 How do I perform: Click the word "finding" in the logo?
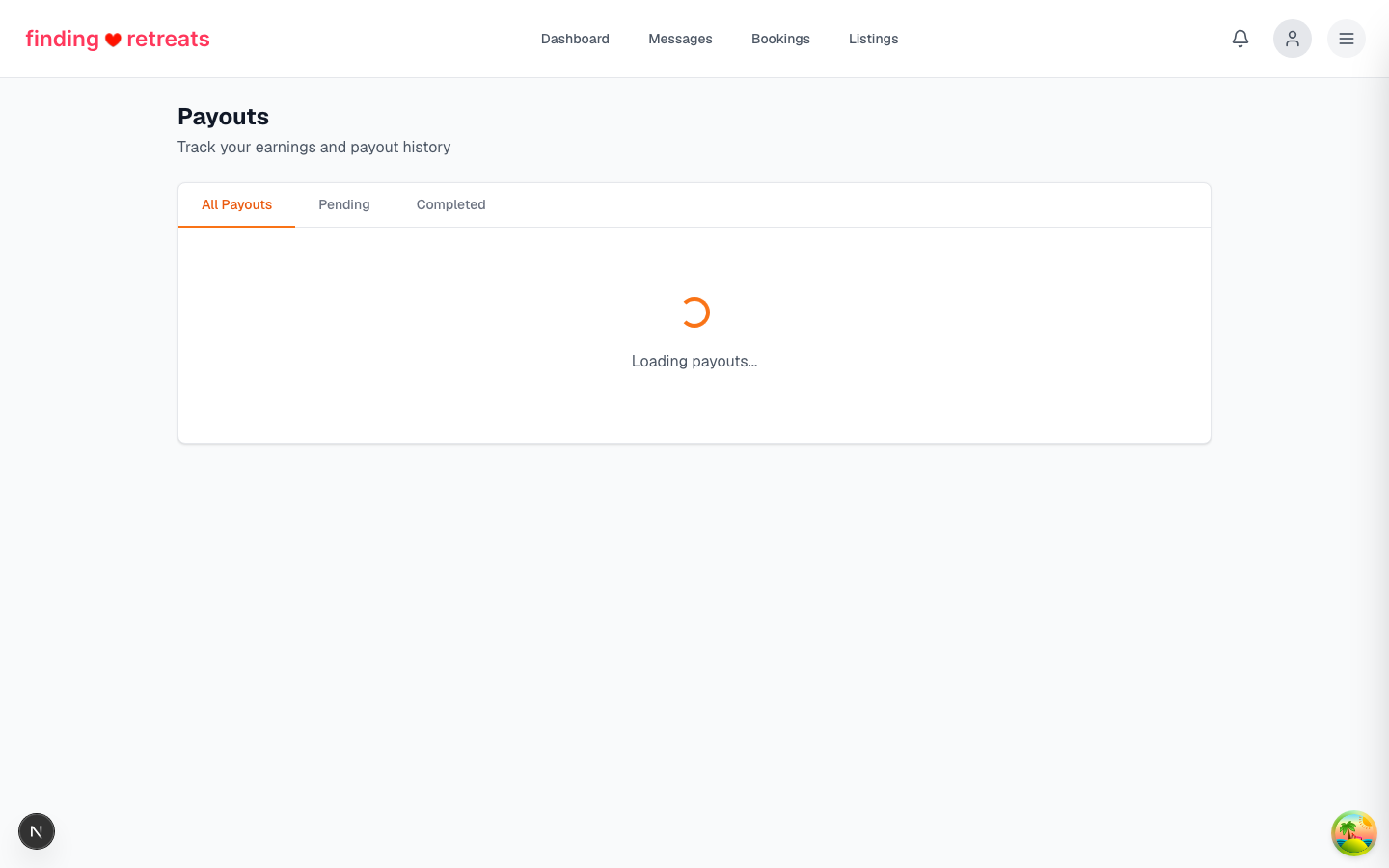click(x=63, y=39)
